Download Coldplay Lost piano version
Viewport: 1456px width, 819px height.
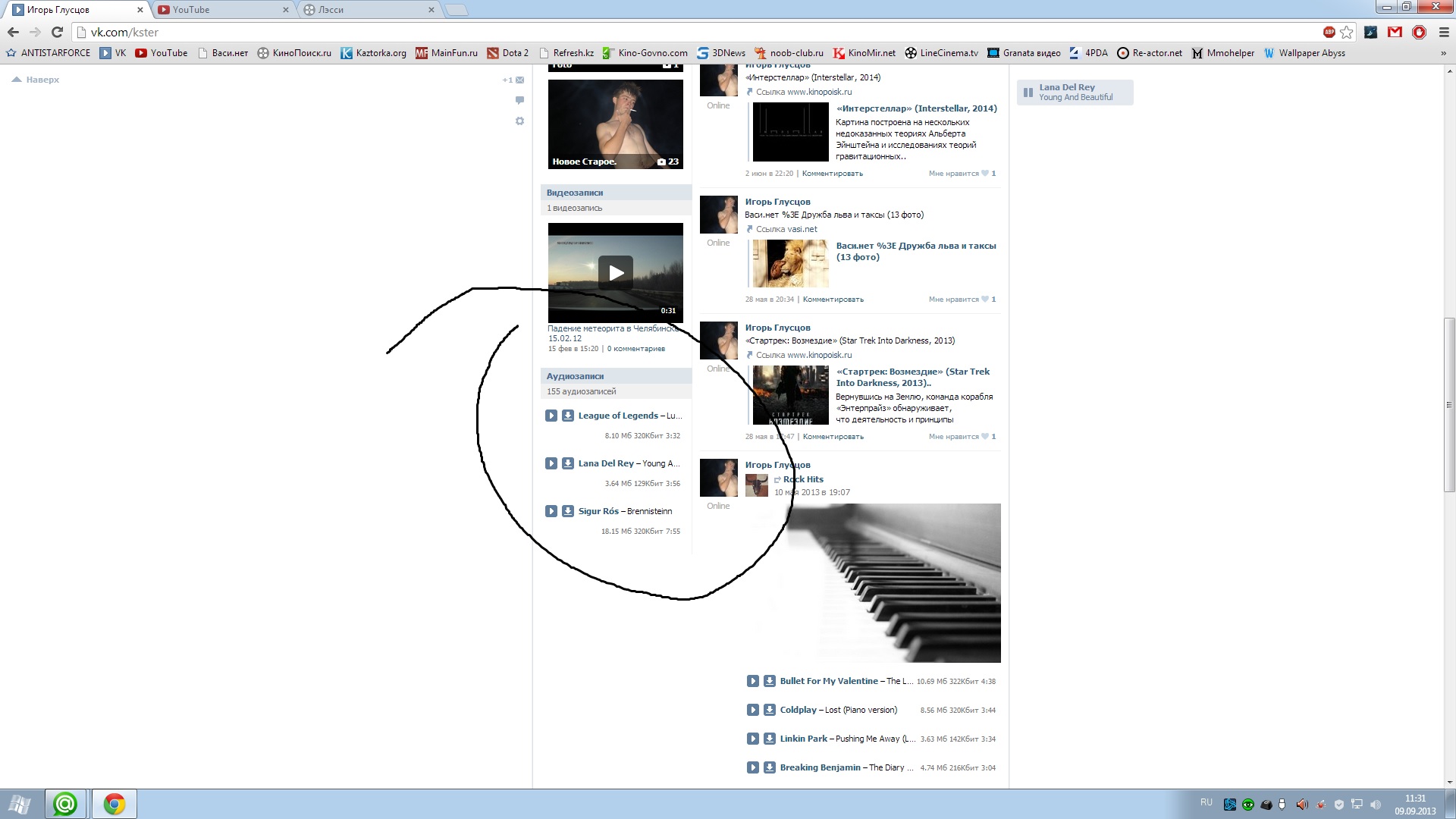pyautogui.click(x=769, y=710)
